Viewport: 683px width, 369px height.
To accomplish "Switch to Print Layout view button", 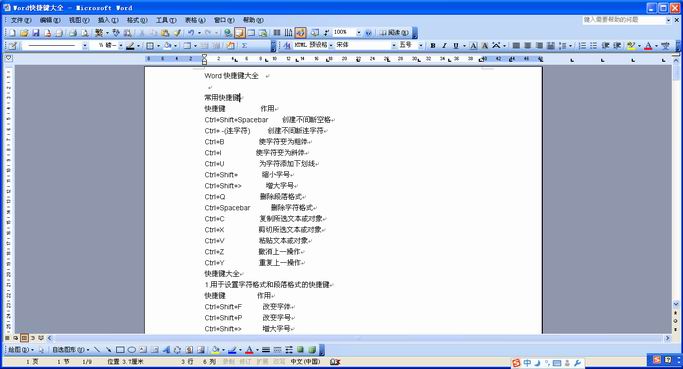I will (x=24, y=338).
